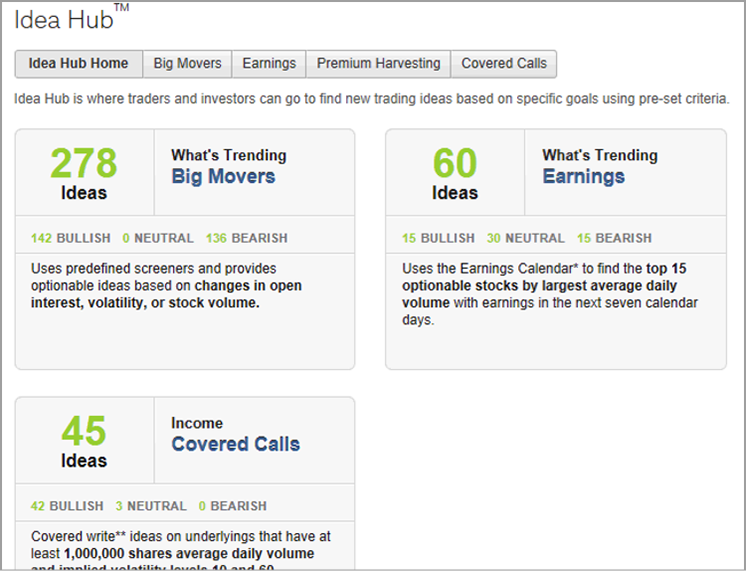Click What's Trending above Earnings

[x=600, y=155]
